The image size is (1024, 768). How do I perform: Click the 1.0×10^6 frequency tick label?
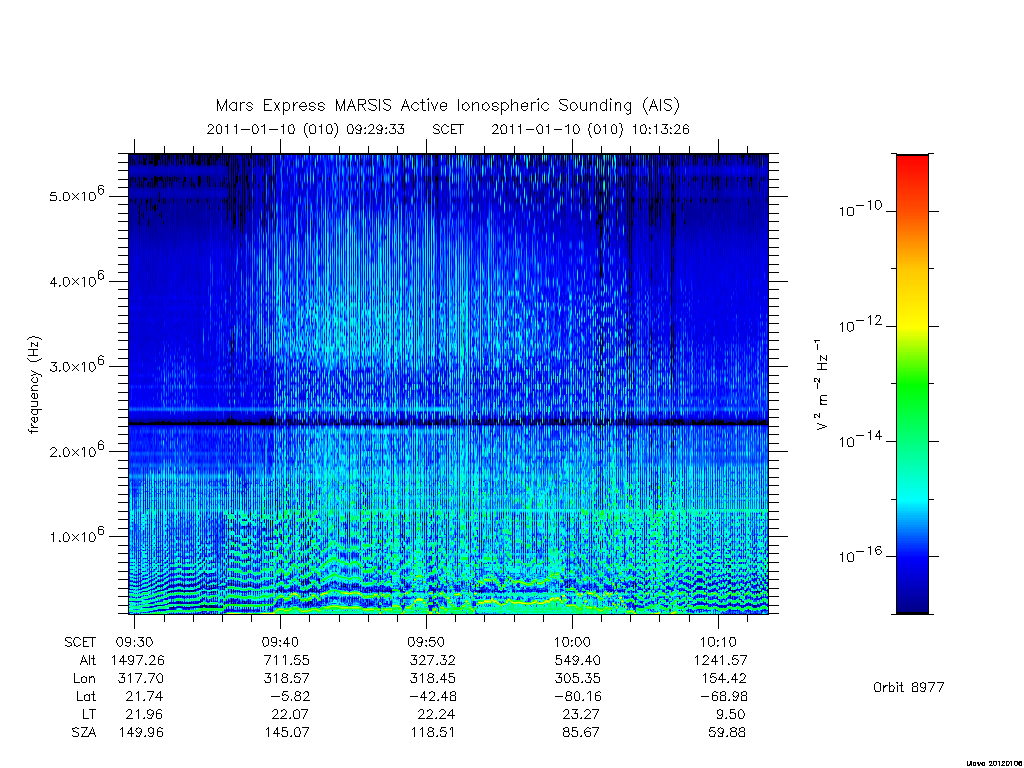76,535
